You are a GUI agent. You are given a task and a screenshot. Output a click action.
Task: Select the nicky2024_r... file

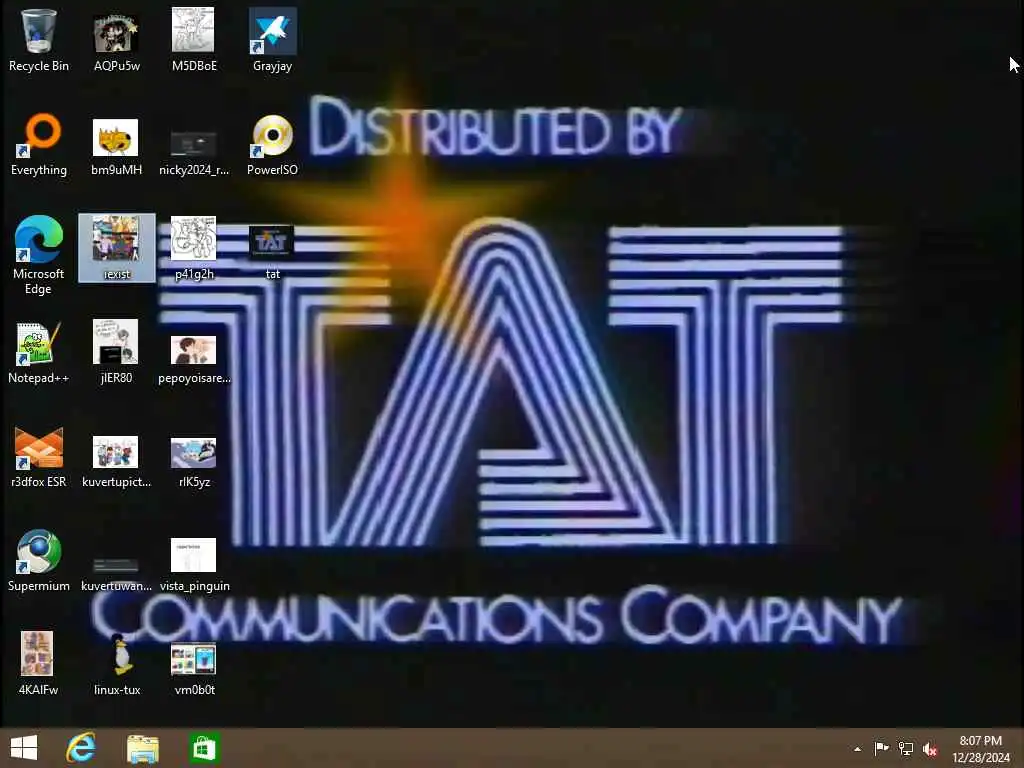(x=194, y=153)
